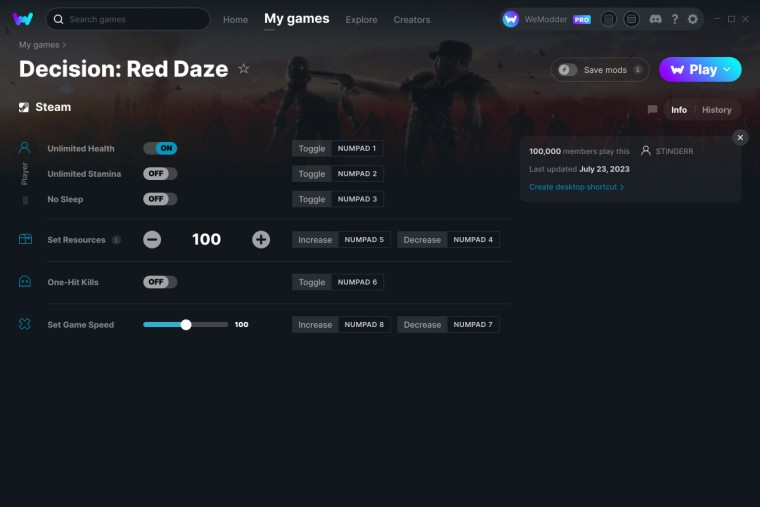760x507 pixels.
Task: Click the One-Hit Kills ghost icon
Action: pos(25,282)
